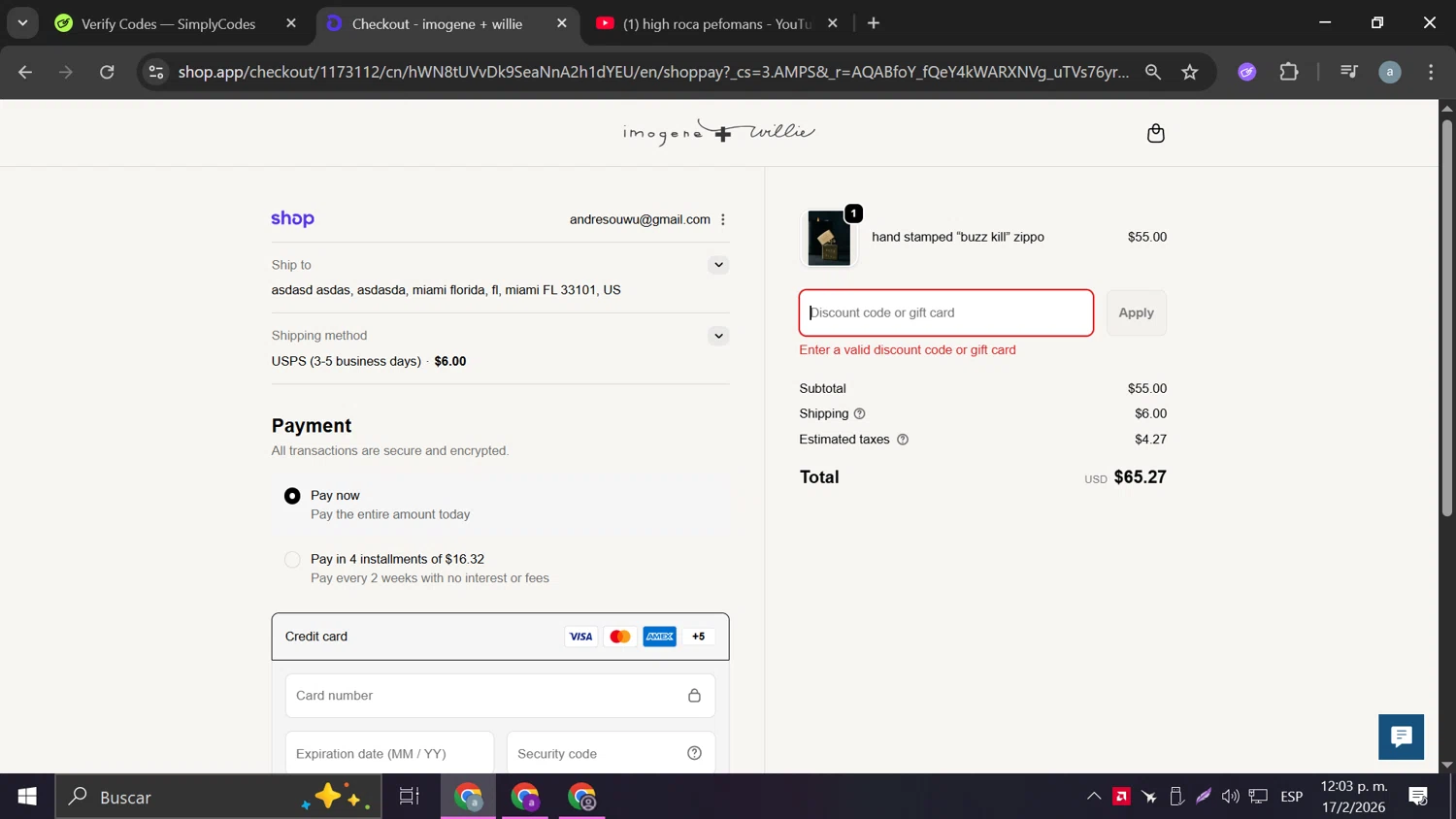Select the Credit card payment method
This screenshot has width=1456, height=819.
(x=500, y=637)
